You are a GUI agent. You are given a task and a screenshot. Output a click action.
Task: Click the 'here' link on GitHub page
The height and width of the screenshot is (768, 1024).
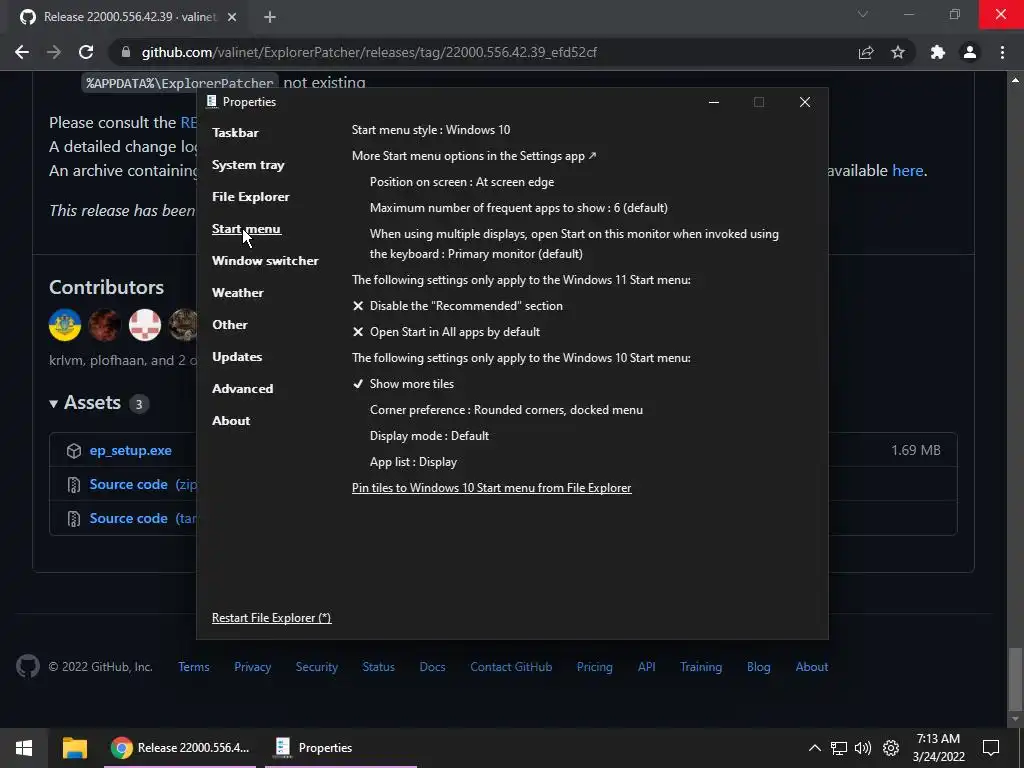tap(908, 170)
